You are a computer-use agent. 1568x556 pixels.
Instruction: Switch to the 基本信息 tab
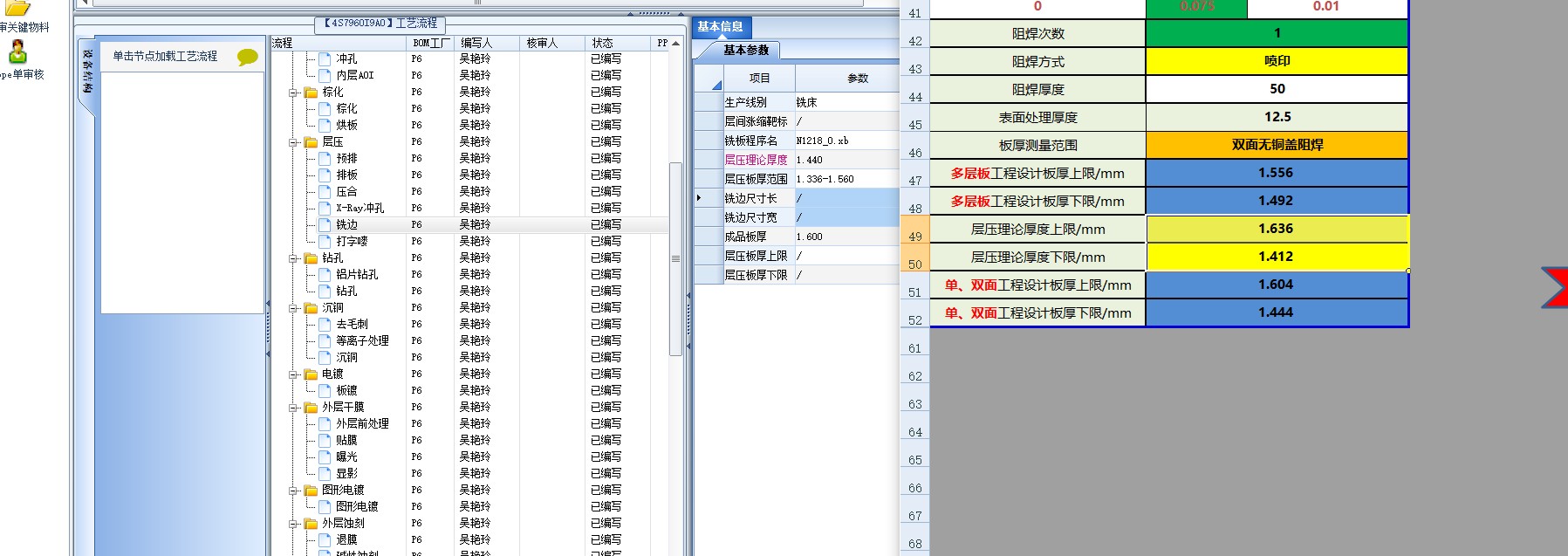coord(720,26)
